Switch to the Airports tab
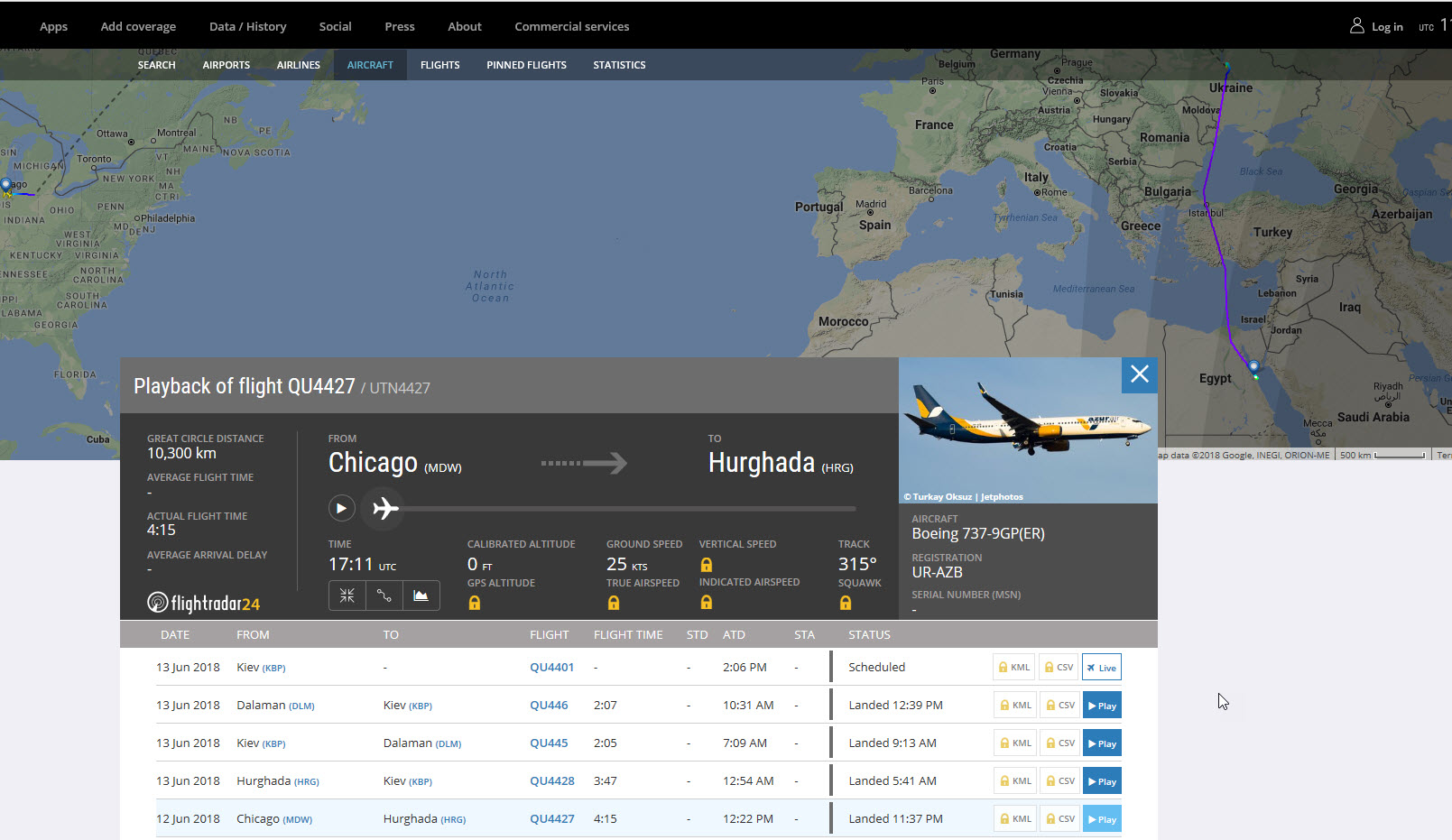Screen dimensions: 1452x840 (x=226, y=65)
